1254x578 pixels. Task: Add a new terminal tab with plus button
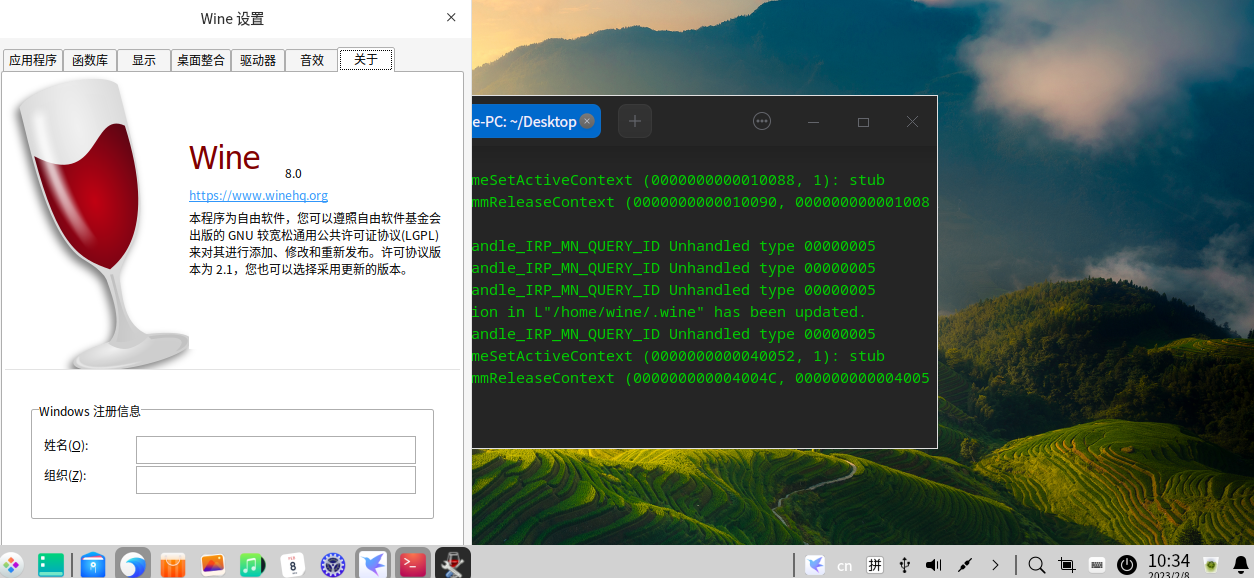point(634,120)
